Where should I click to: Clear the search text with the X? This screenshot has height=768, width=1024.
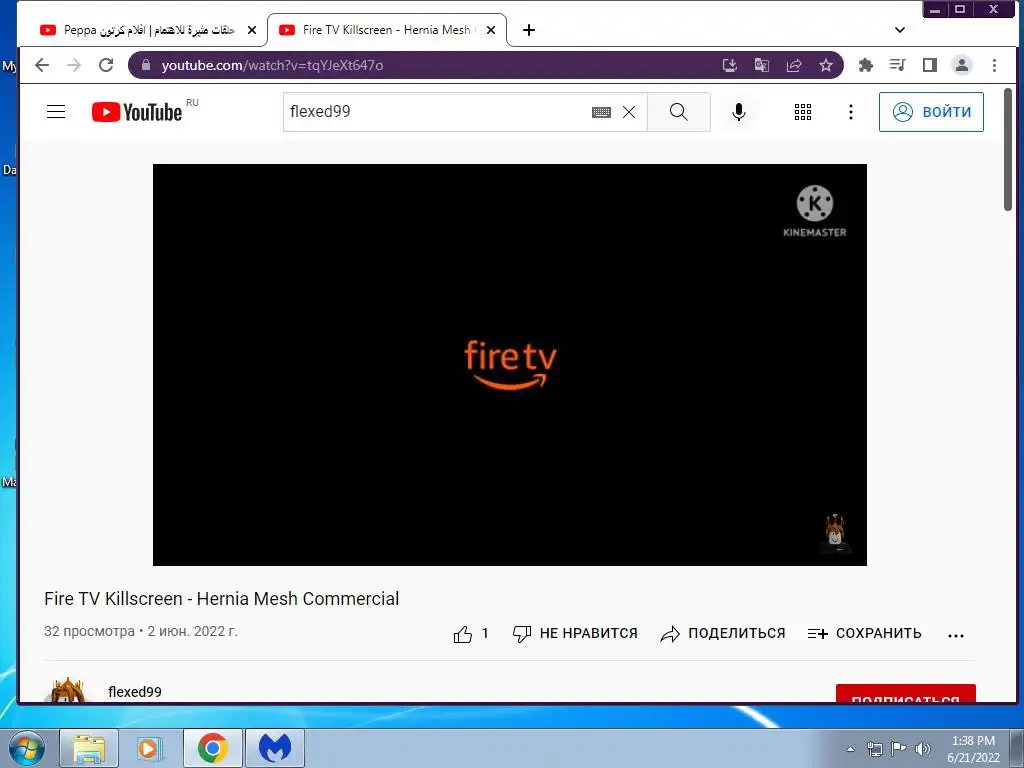pyautogui.click(x=629, y=112)
